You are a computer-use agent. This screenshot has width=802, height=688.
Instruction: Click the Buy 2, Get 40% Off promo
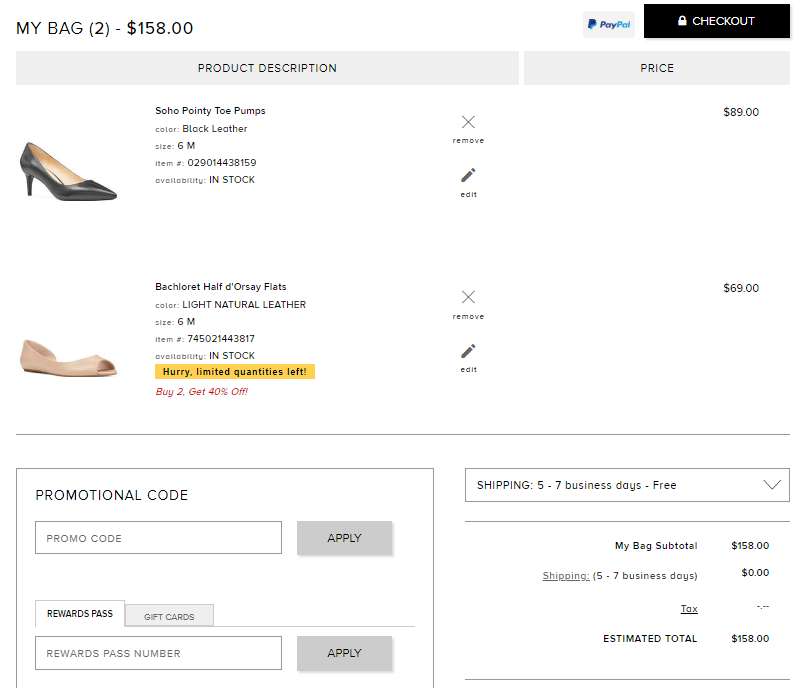pos(201,392)
